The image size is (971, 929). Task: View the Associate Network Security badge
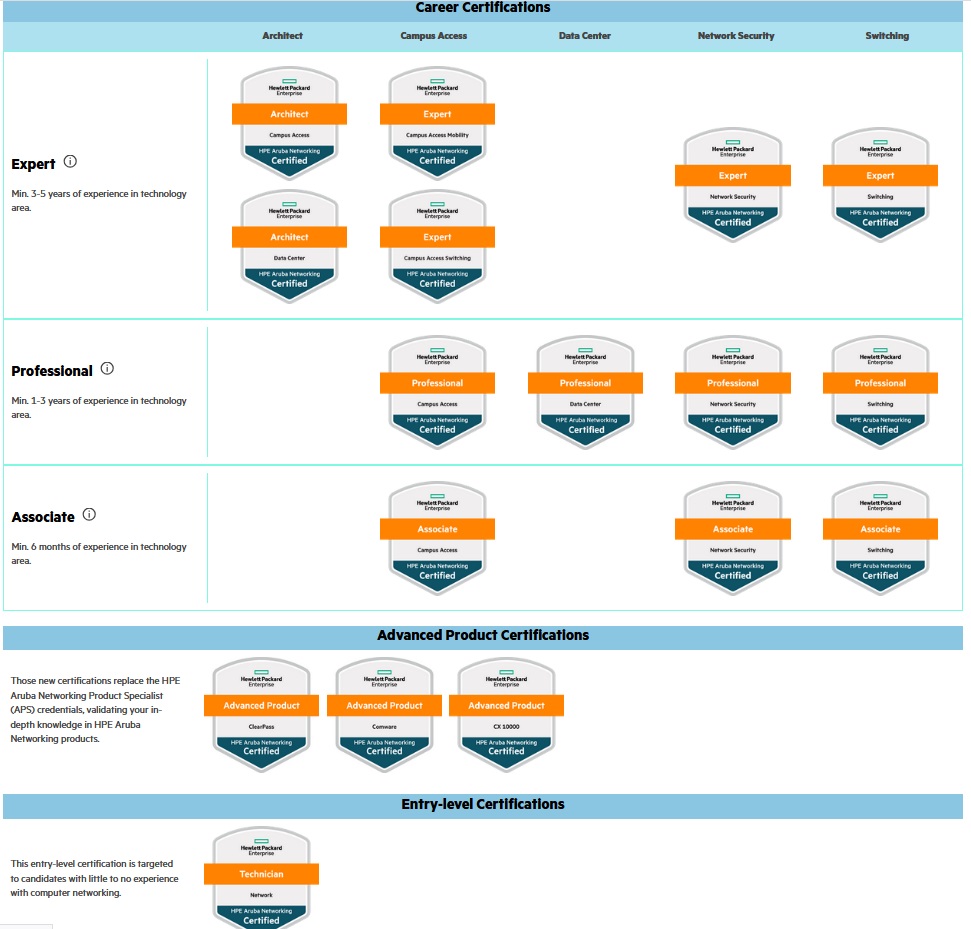click(x=733, y=539)
